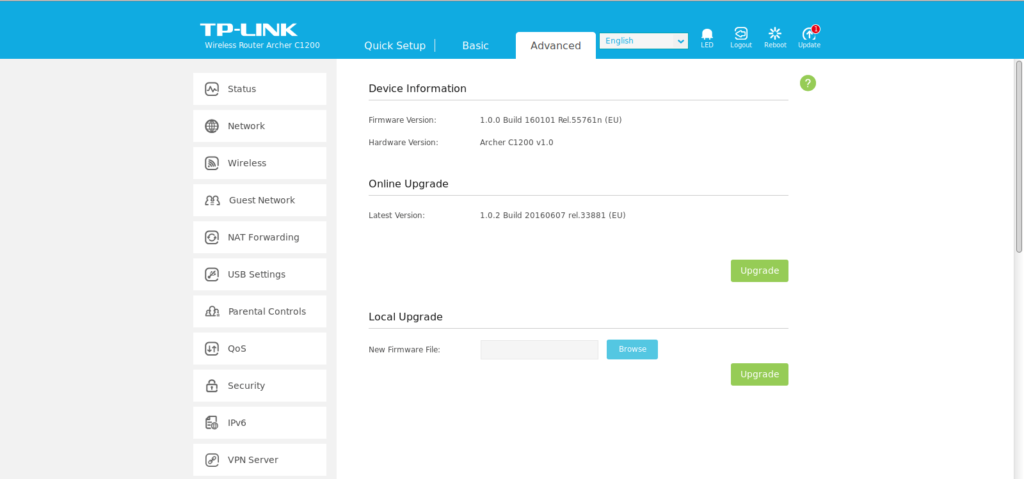Viewport: 1024px width, 479px height.
Task: Switch to the Quick Setup tab
Action: click(x=394, y=46)
